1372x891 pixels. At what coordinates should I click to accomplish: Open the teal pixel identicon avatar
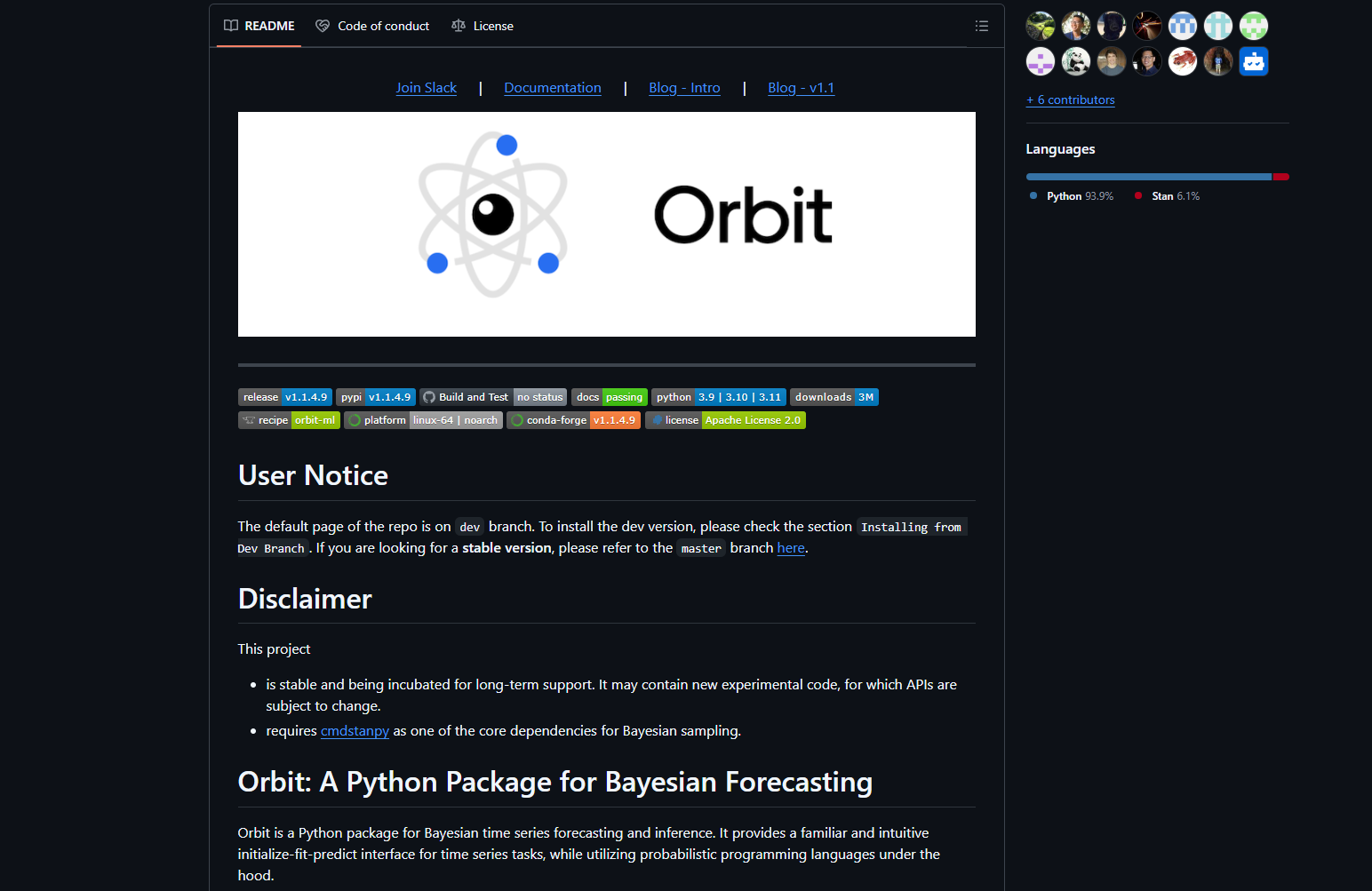point(1218,26)
